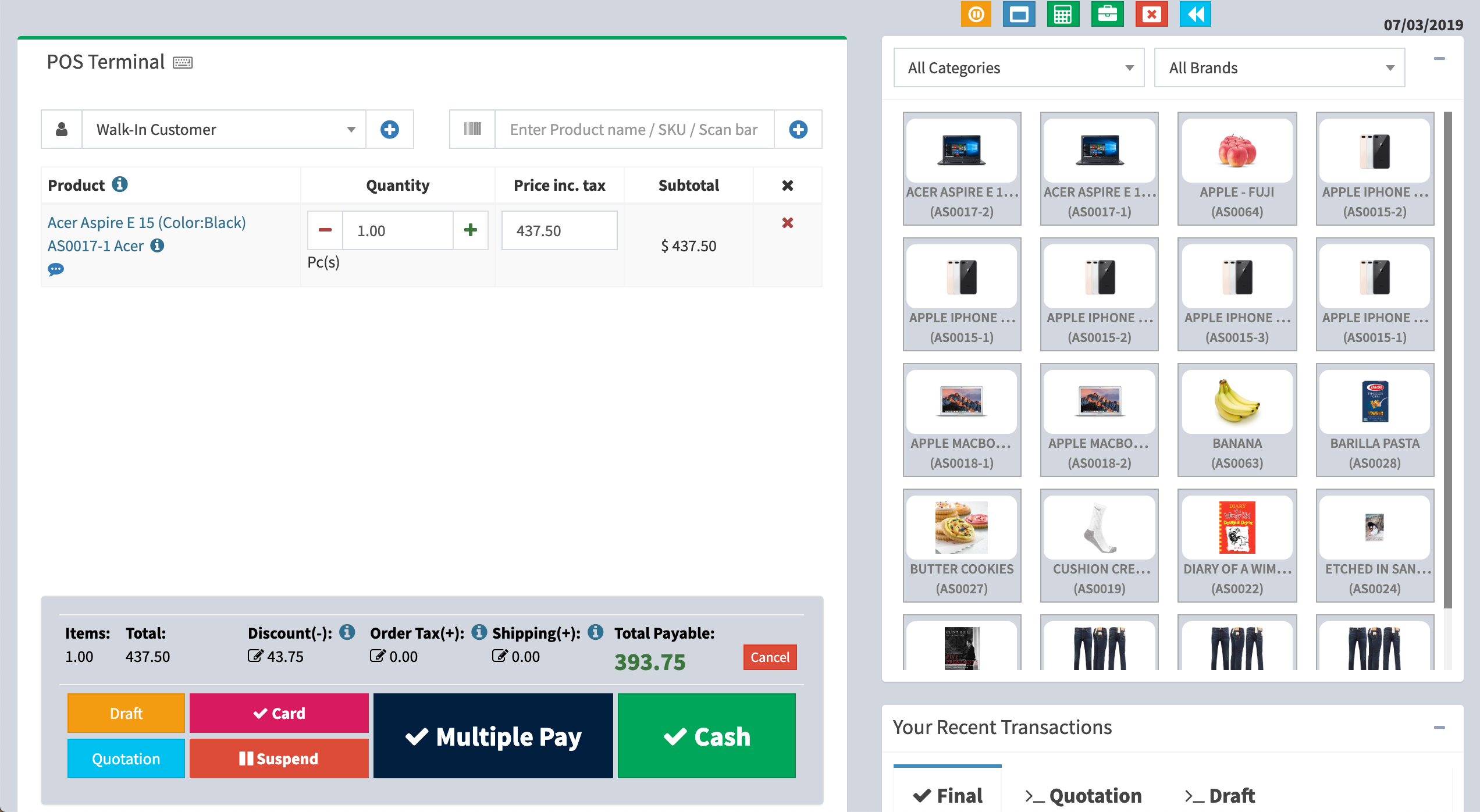Edit order tax pencil icon
This screenshot has width=1480, height=812.
pos(378,656)
